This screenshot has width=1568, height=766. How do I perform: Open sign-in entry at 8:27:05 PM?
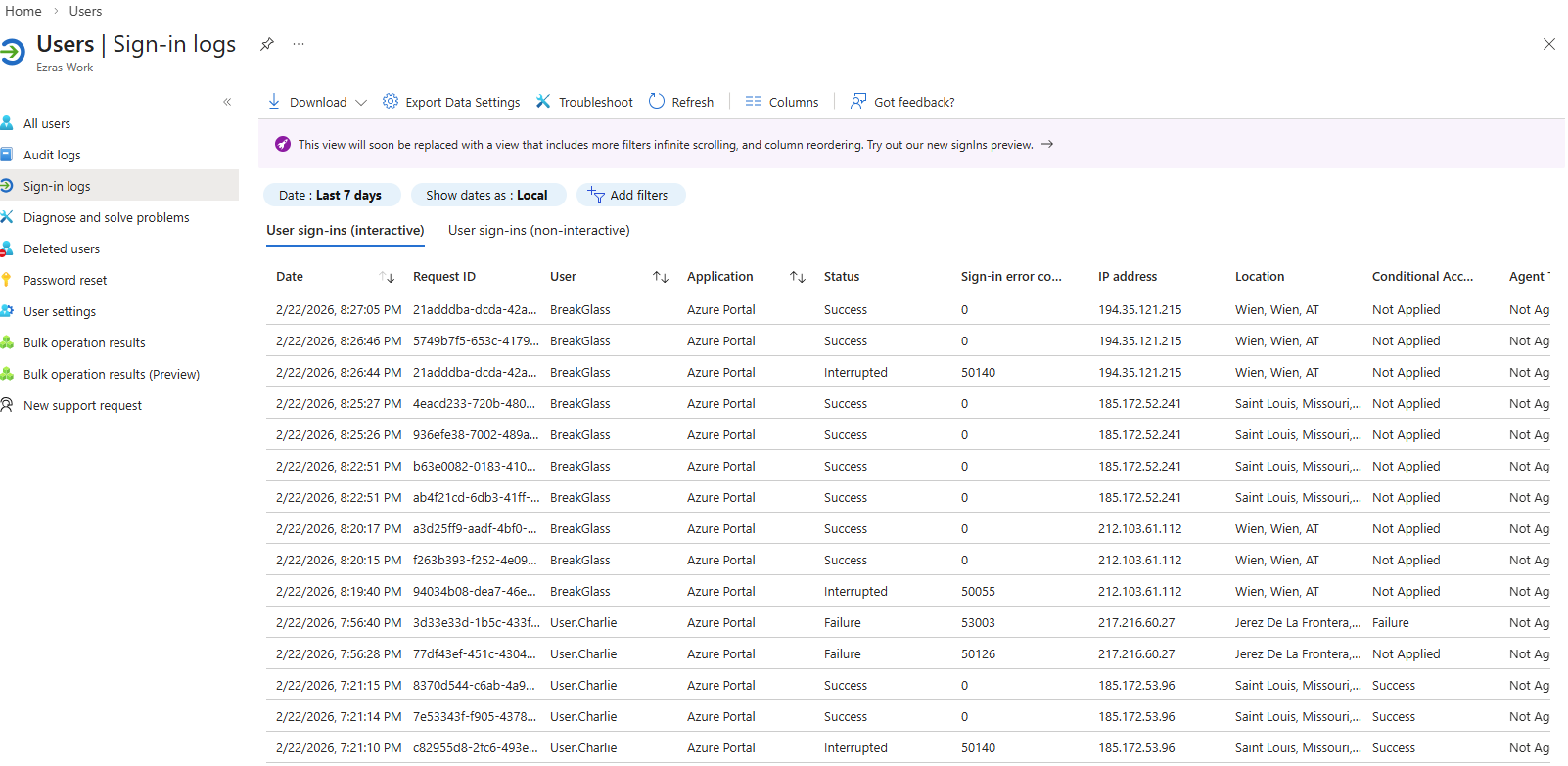908,309
